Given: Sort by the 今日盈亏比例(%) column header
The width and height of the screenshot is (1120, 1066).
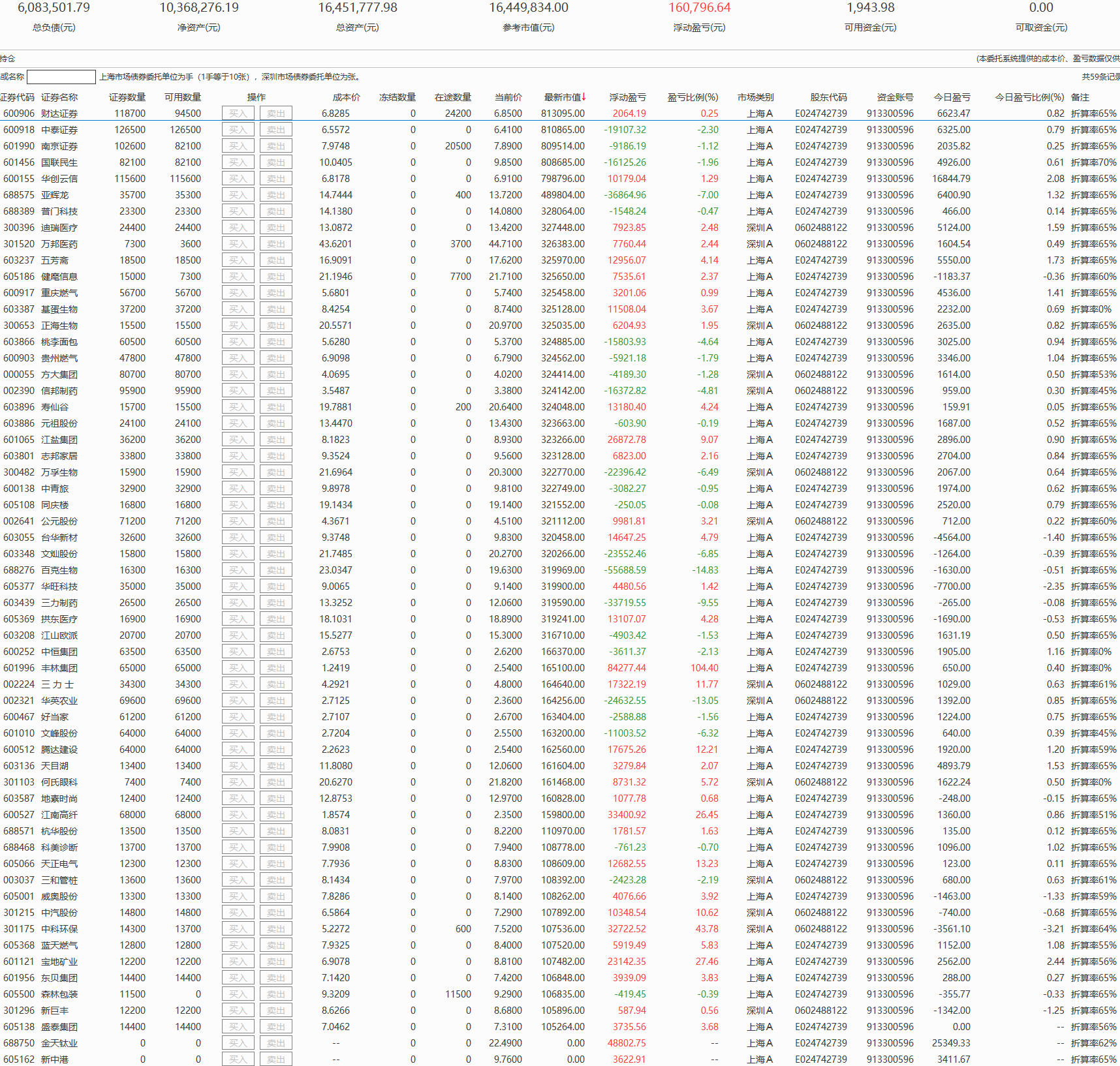Looking at the screenshot, I should [x=1030, y=97].
